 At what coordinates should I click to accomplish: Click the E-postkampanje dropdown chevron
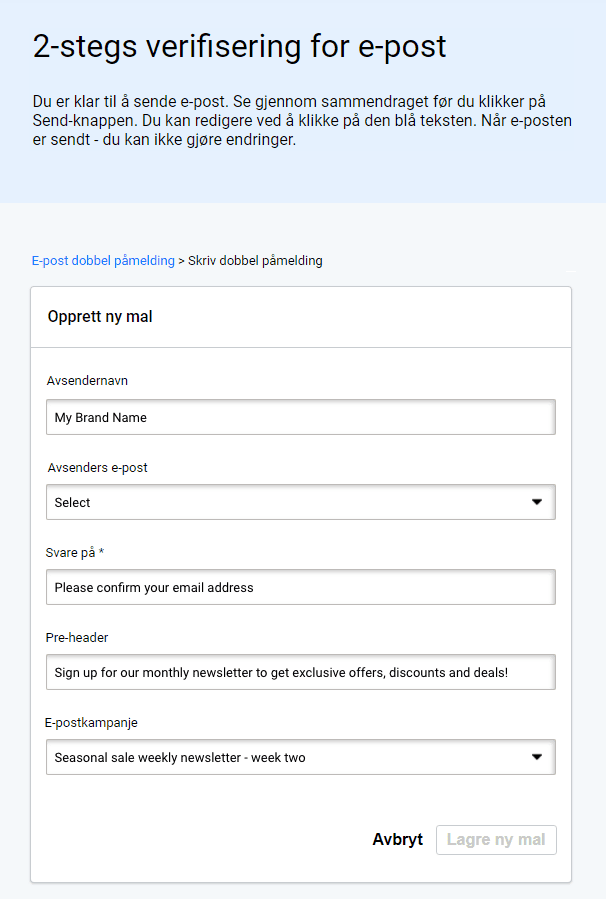pos(538,757)
